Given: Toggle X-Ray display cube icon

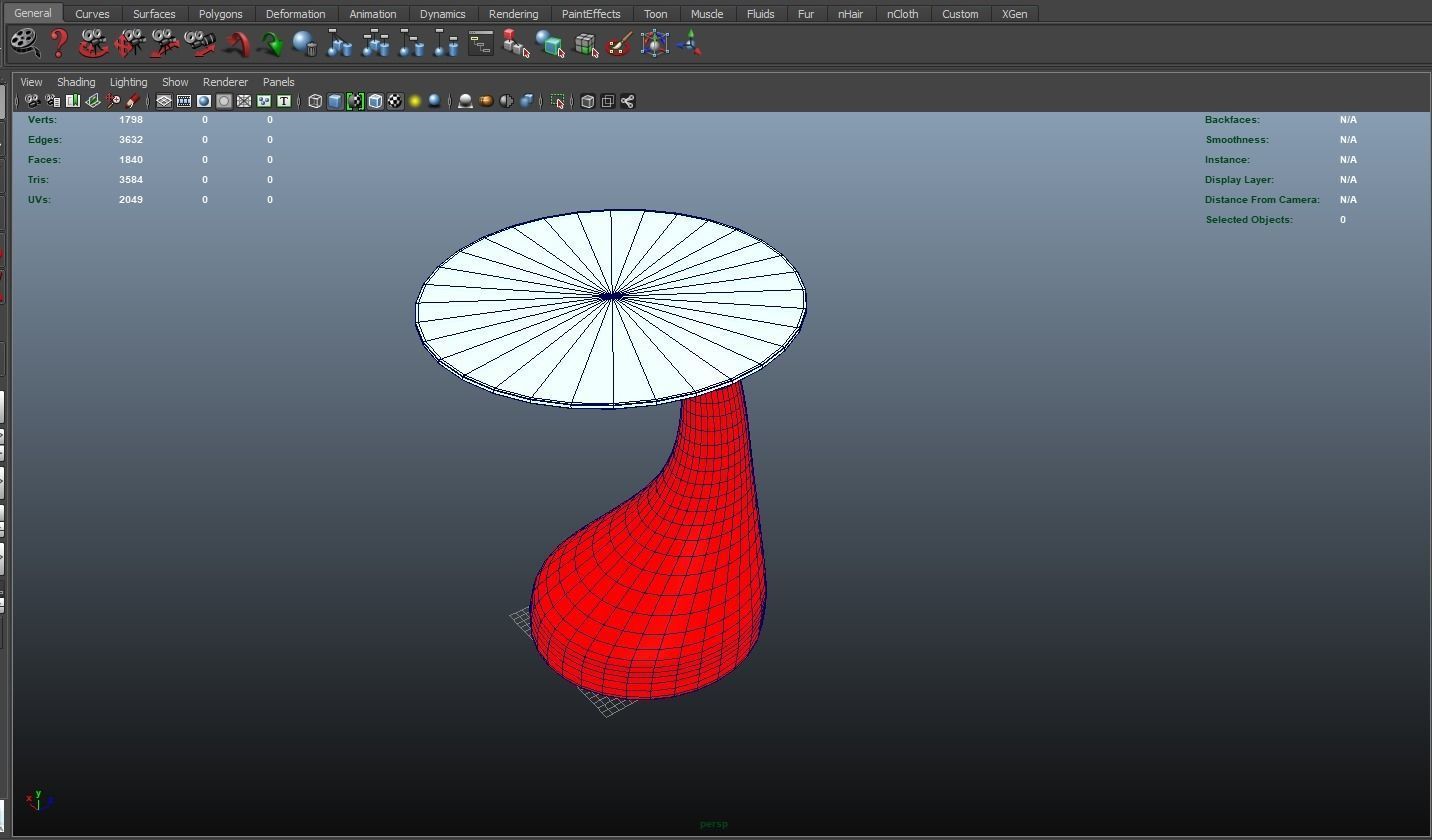Looking at the screenshot, I should (x=588, y=101).
